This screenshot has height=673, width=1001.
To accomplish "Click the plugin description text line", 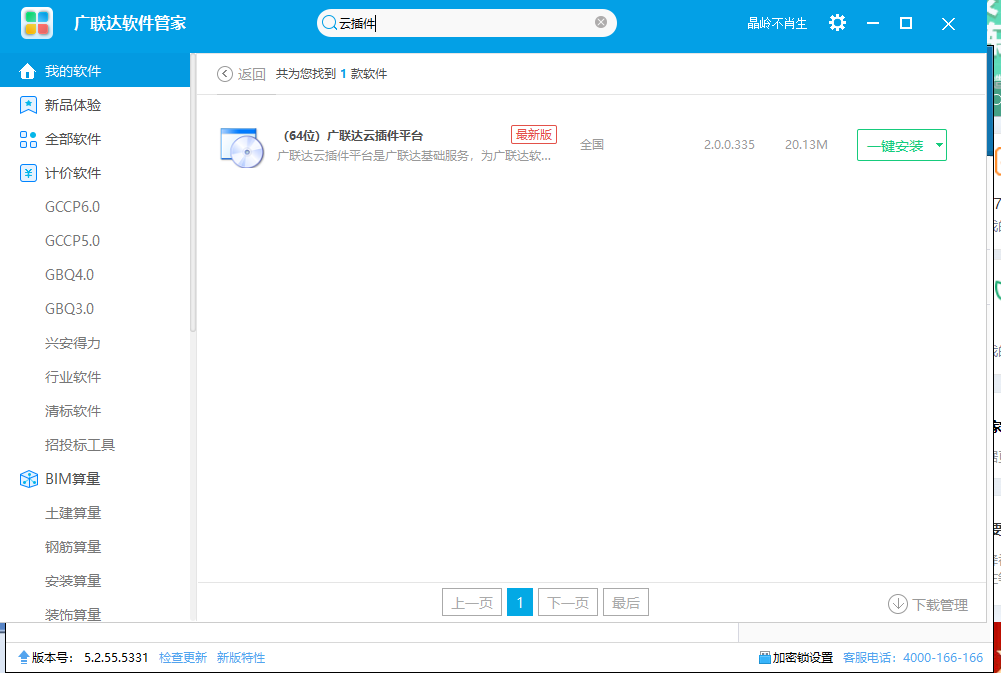I will 414,156.
